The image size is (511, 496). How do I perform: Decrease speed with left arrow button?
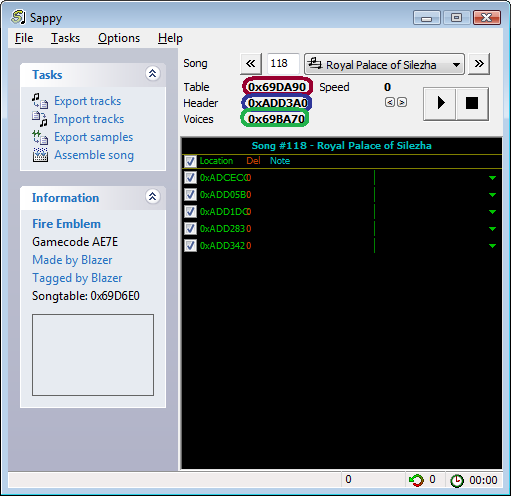click(389, 102)
